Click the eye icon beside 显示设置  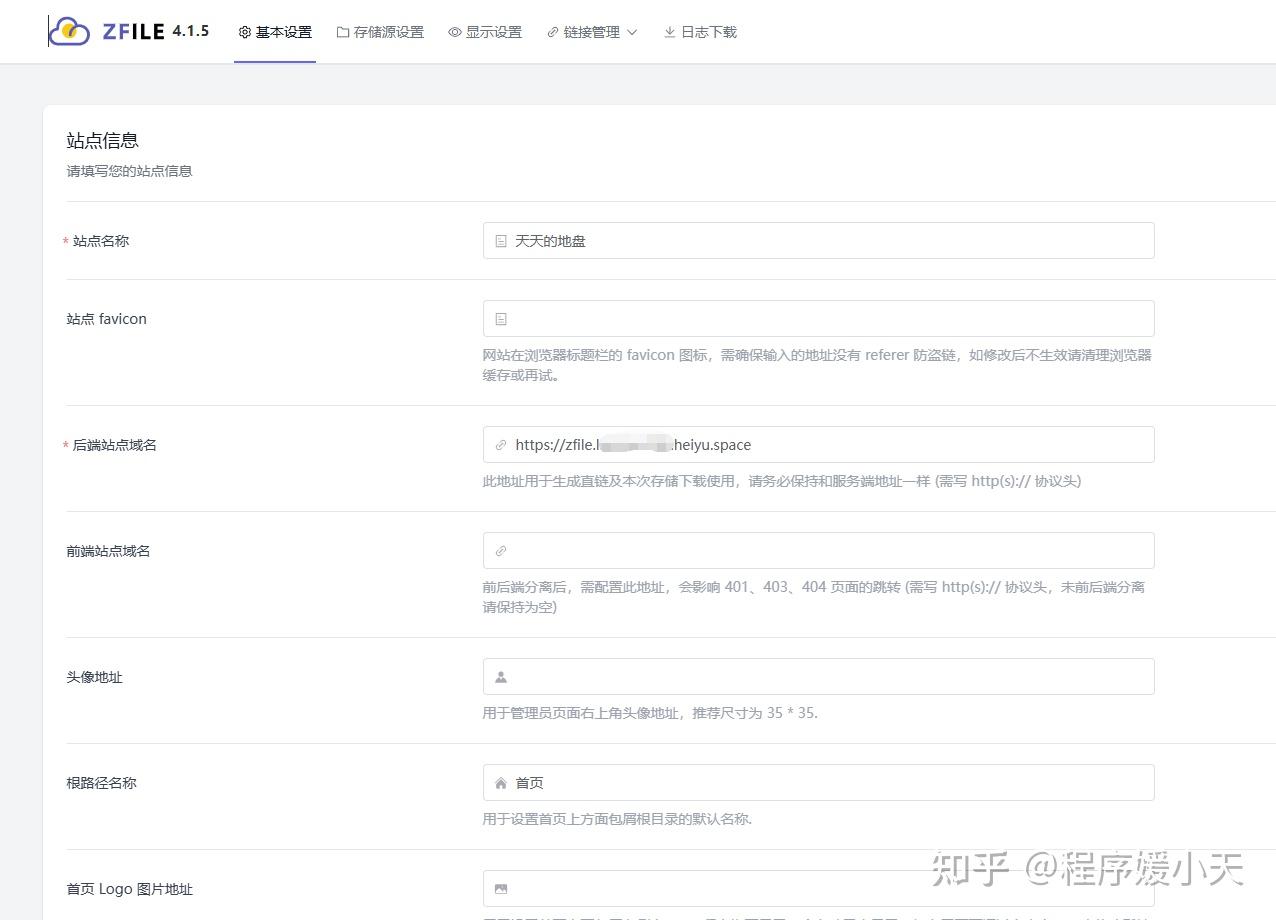click(x=455, y=32)
